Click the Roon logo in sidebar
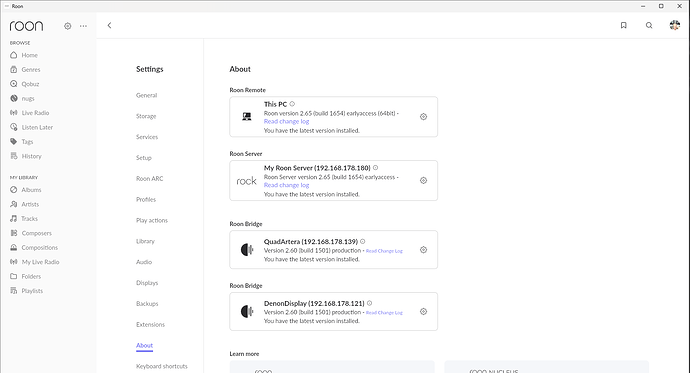This screenshot has width=690, height=373. pos(26,26)
